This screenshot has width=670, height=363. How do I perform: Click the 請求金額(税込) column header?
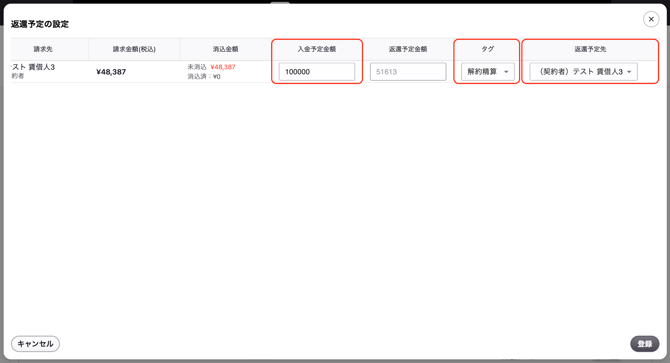[134, 49]
